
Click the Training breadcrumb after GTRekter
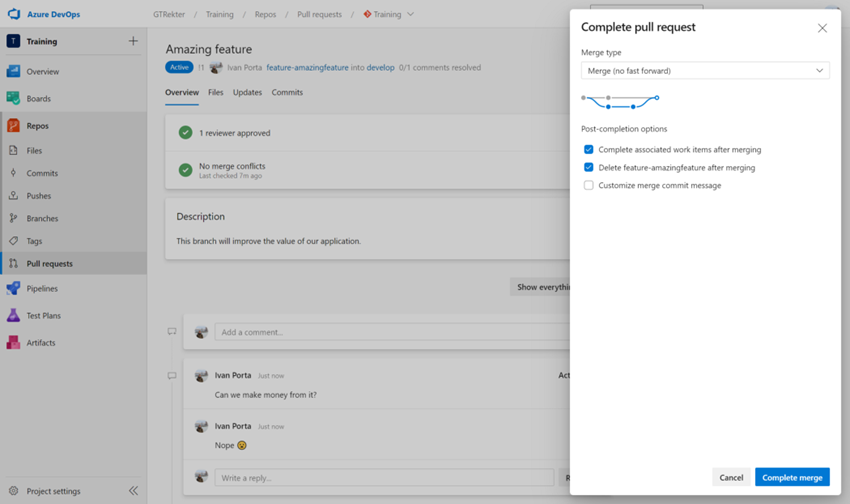(x=220, y=15)
